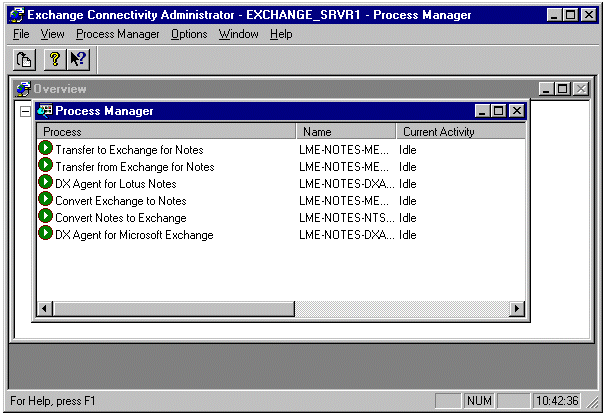Click the green status icon for Transfer from Exchange for Notes
The width and height of the screenshot is (607, 416).
click(45, 165)
